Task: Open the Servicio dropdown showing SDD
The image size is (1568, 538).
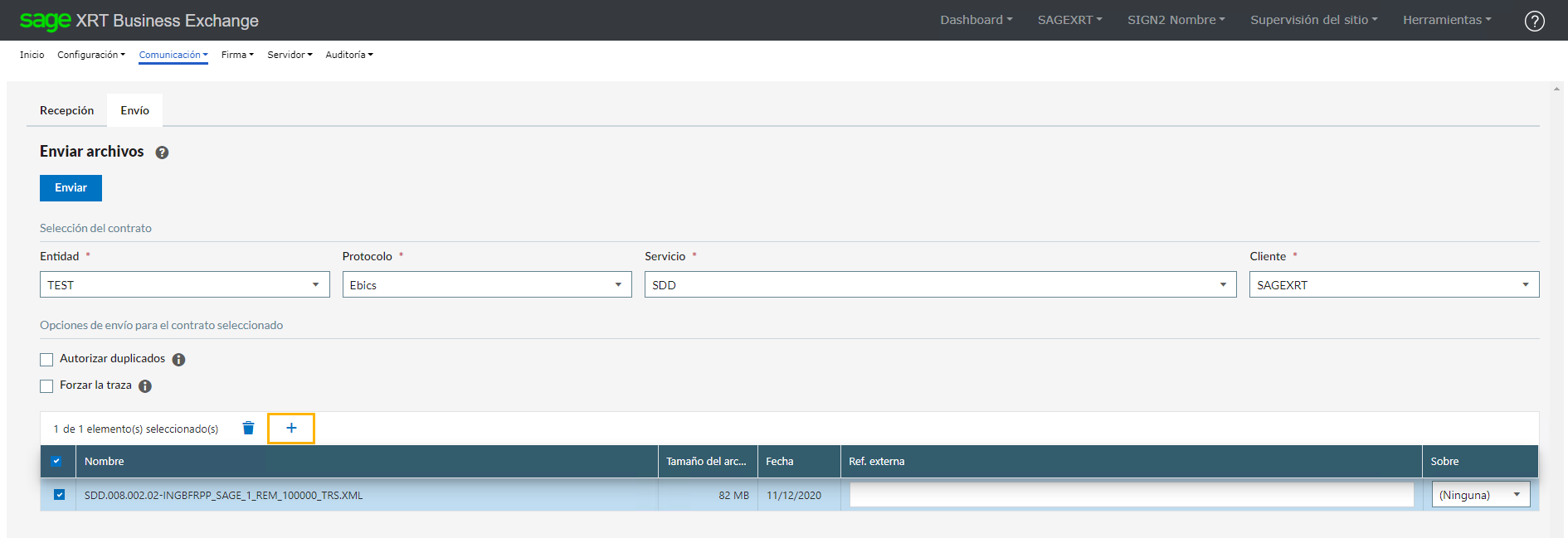Action: [x=940, y=285]
